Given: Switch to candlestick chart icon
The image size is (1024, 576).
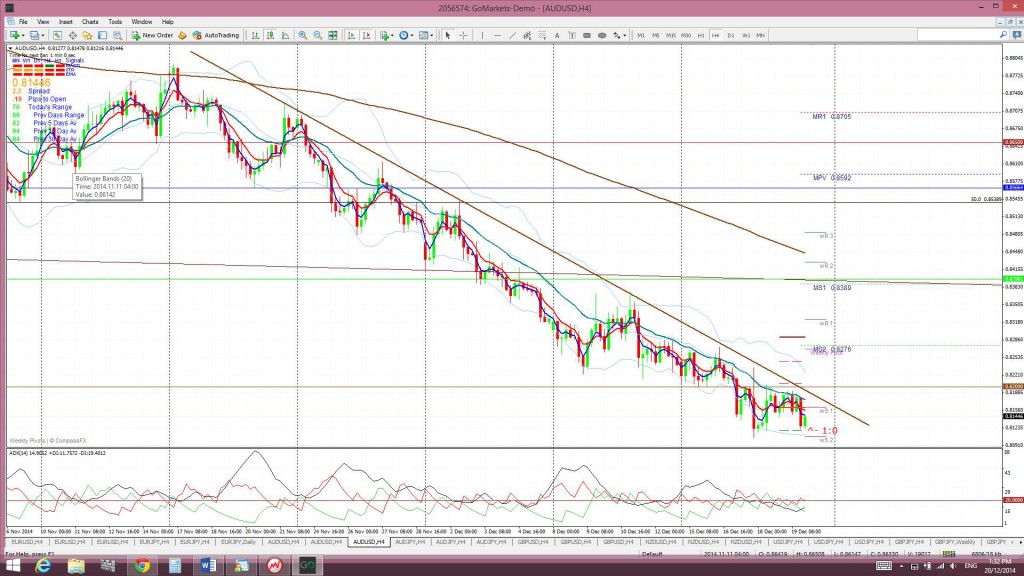Looking at the screenshot, I should click(x=270, y=35).
